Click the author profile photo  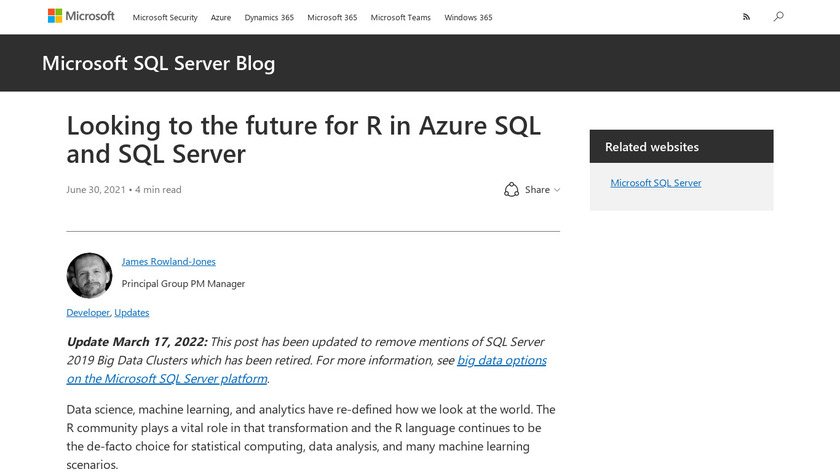tap(89, 275)
